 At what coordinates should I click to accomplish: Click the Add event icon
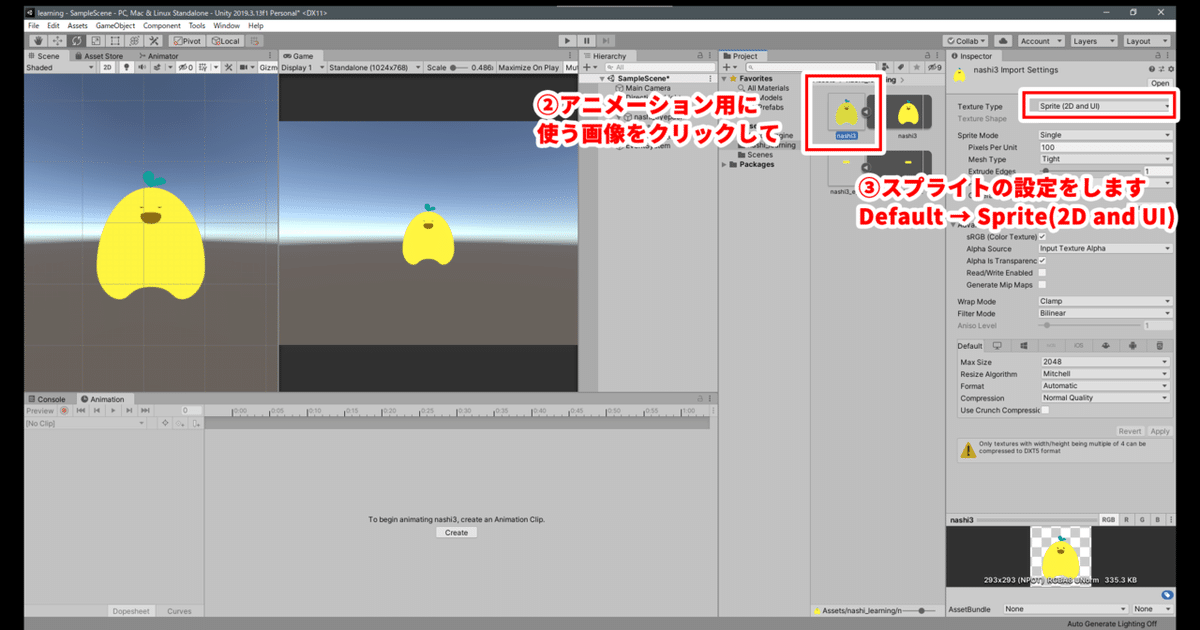pyautogui.click(x=194, y=423)
